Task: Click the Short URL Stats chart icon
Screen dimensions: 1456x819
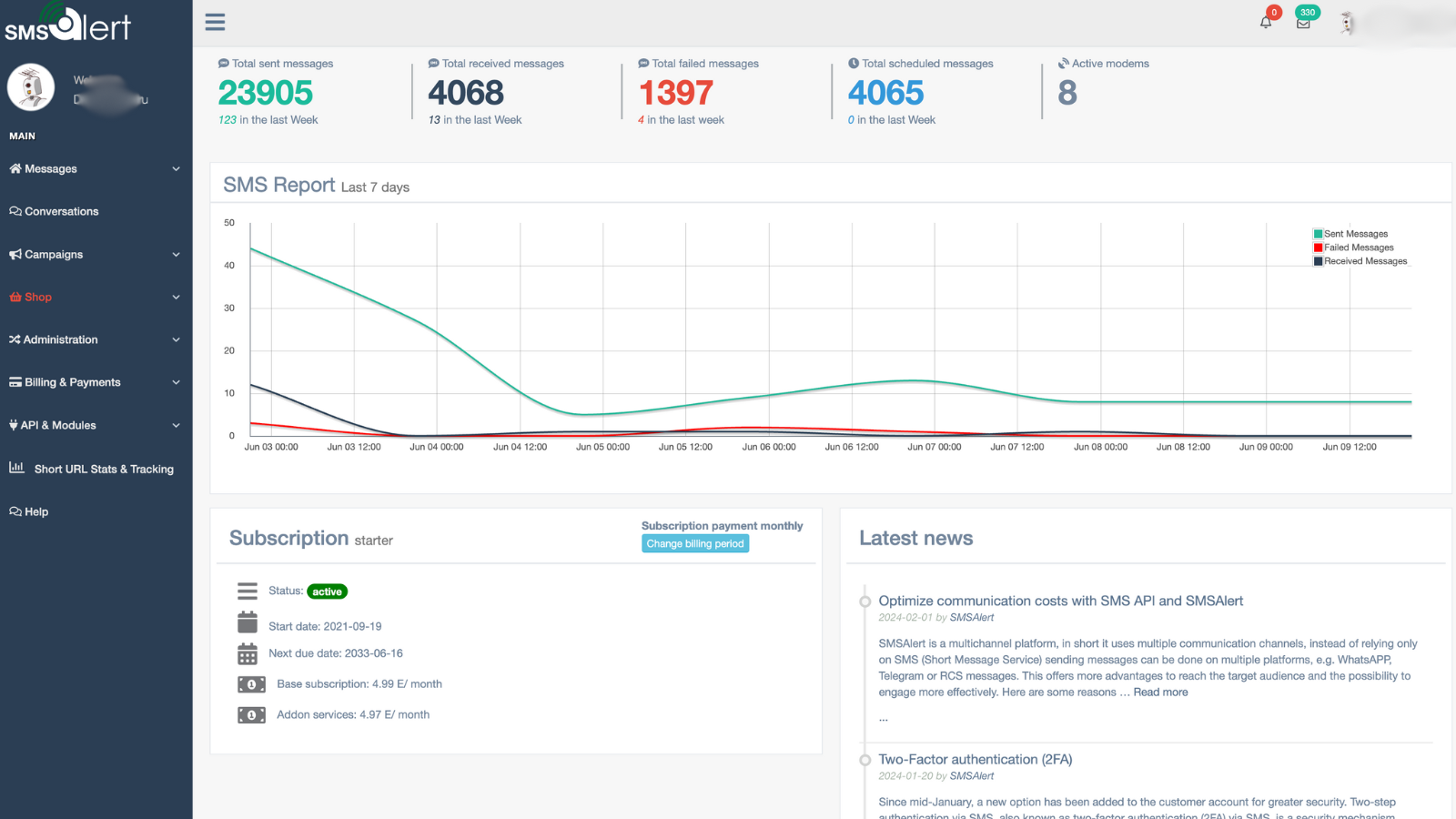Action: [x=16, y=468]
